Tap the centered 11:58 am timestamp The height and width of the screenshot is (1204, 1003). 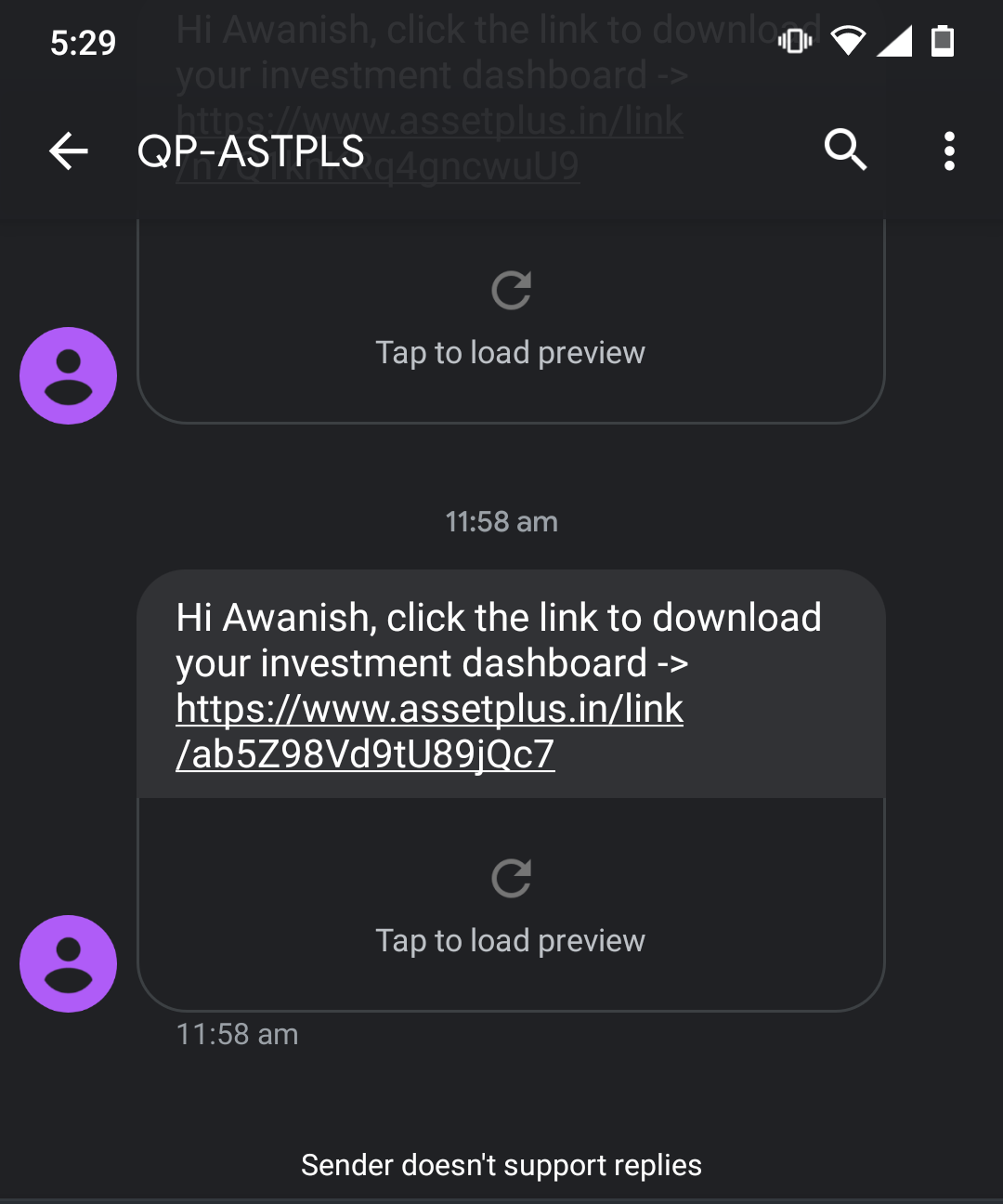click(501, 522)
